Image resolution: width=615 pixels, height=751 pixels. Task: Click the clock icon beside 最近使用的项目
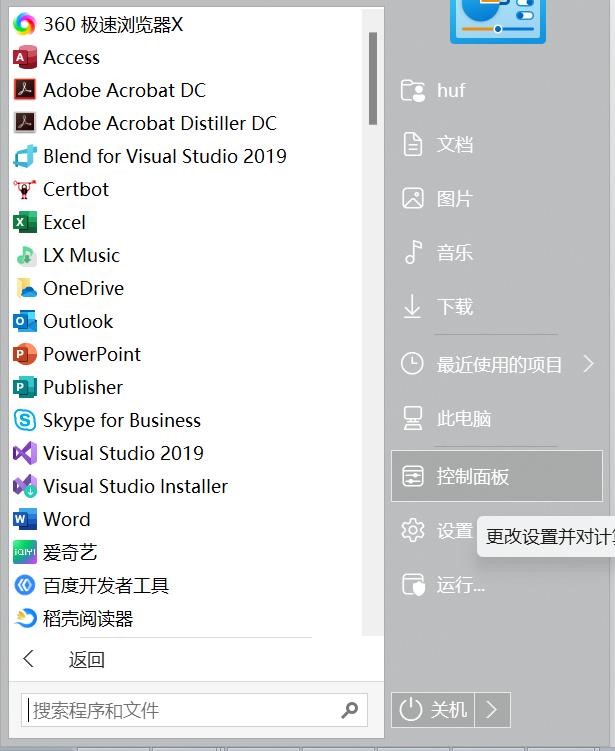point(412,364)
